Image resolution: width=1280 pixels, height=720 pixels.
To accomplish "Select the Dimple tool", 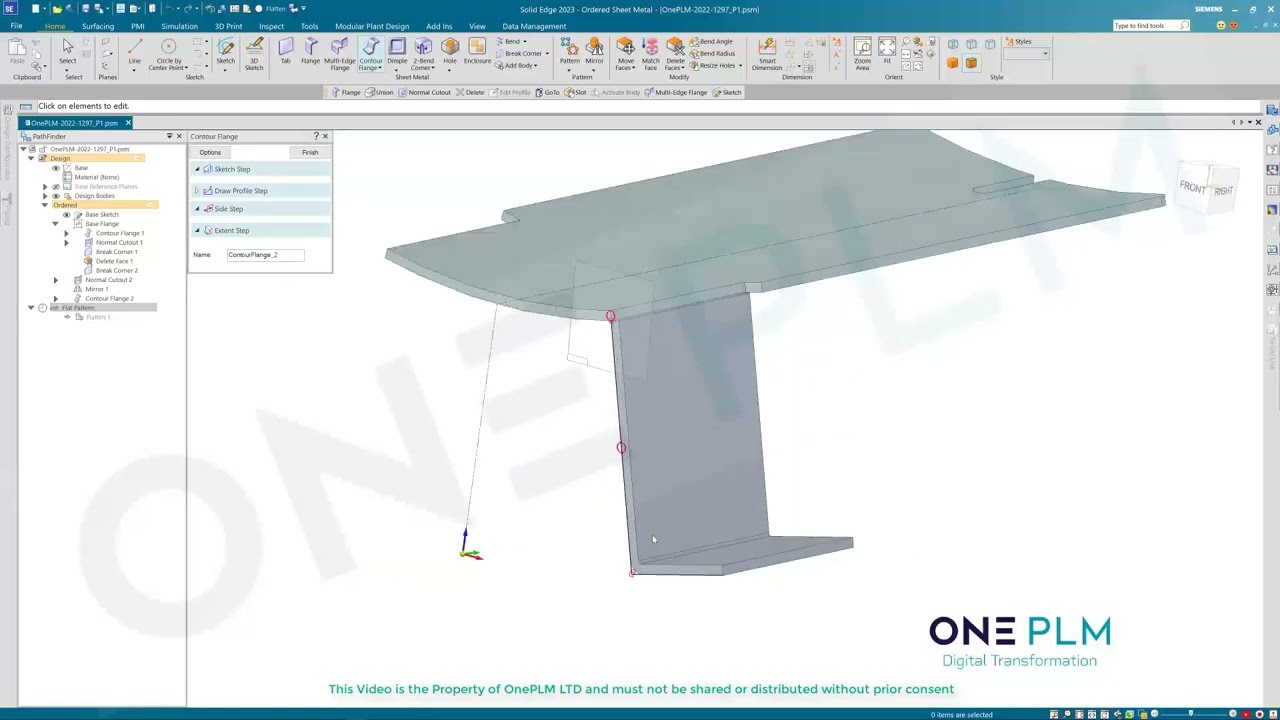I will pyautogui.click(x=397, y=51).
